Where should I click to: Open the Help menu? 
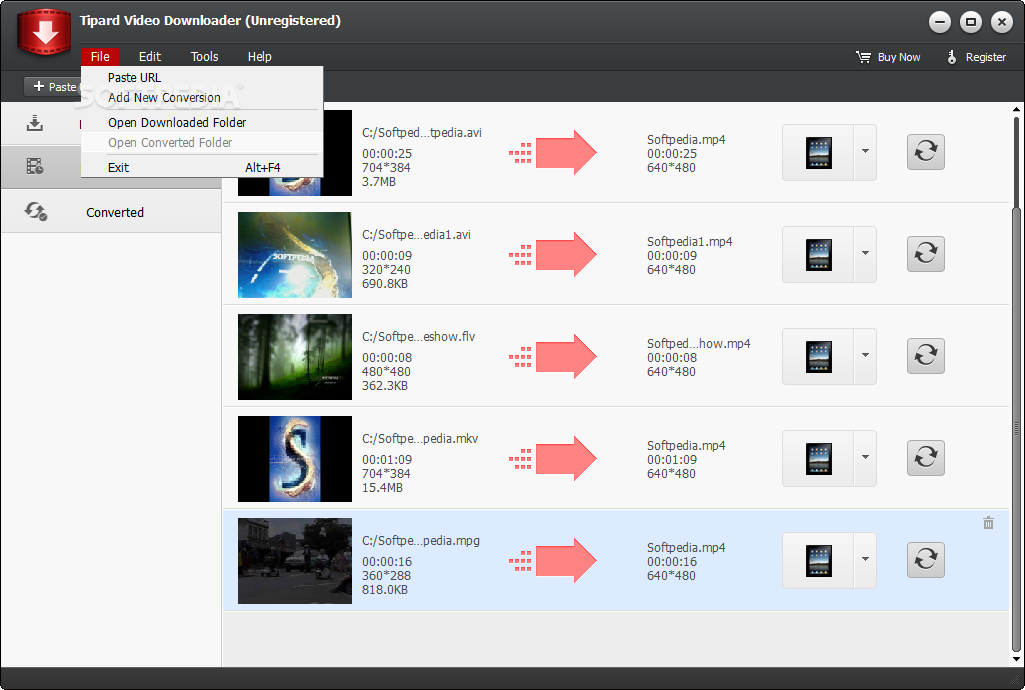pos(260,57)
